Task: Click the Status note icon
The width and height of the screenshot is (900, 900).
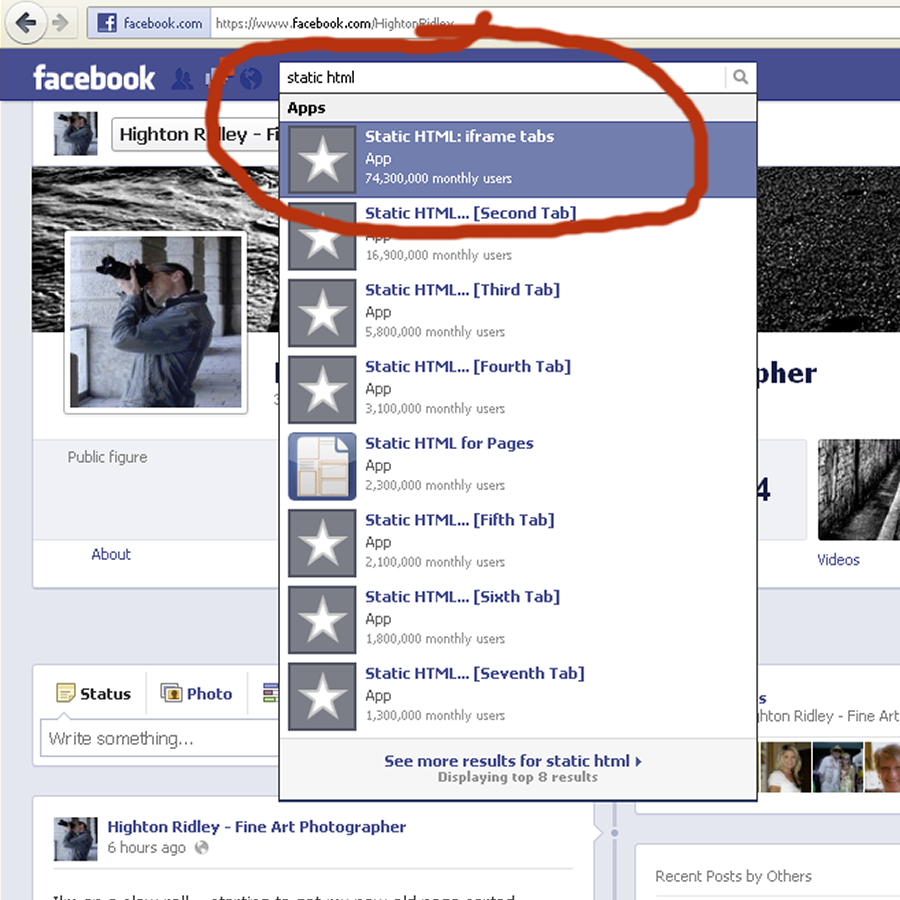Action: point(65,693)
